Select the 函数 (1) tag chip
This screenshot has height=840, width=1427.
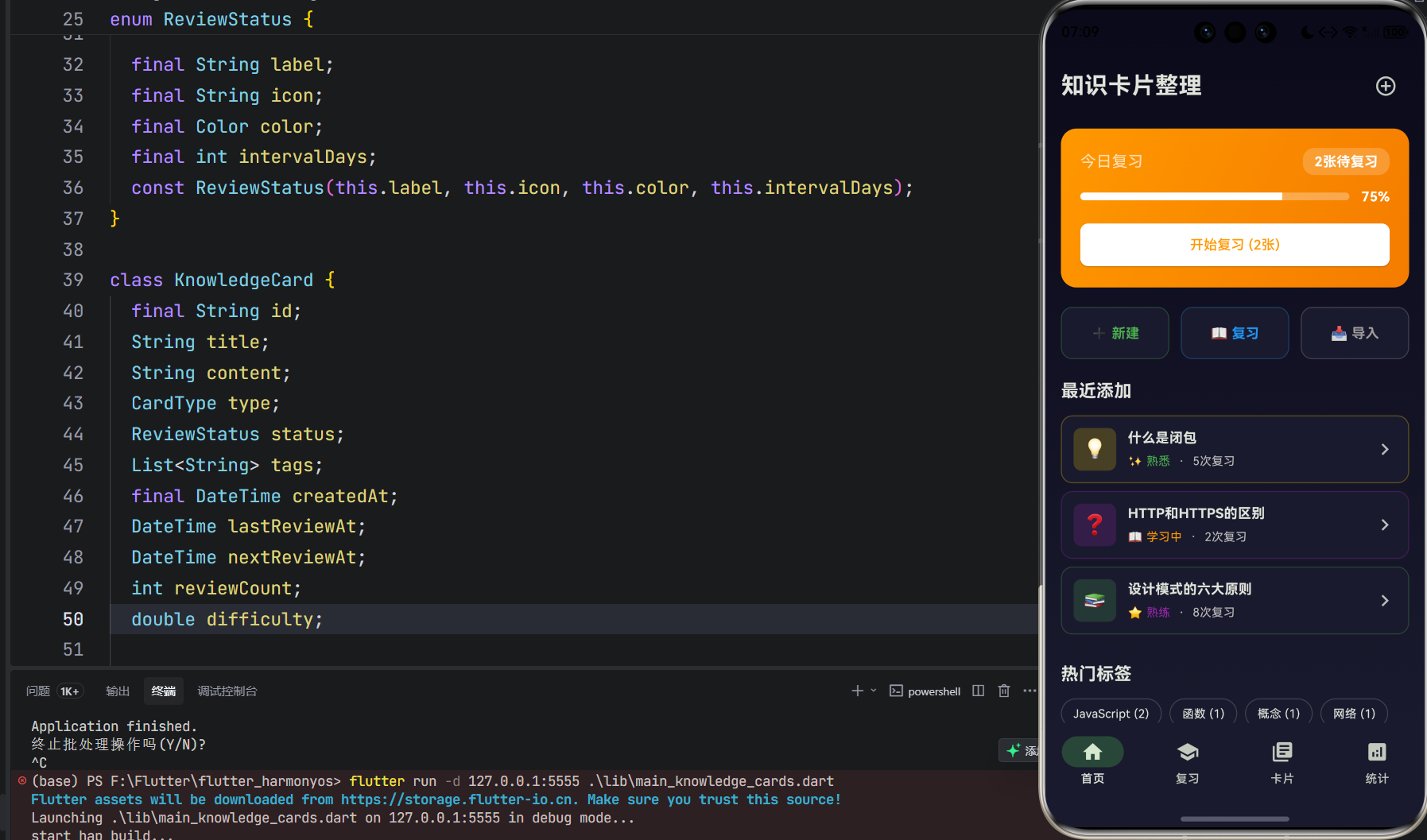click(x=1204, y=713)
